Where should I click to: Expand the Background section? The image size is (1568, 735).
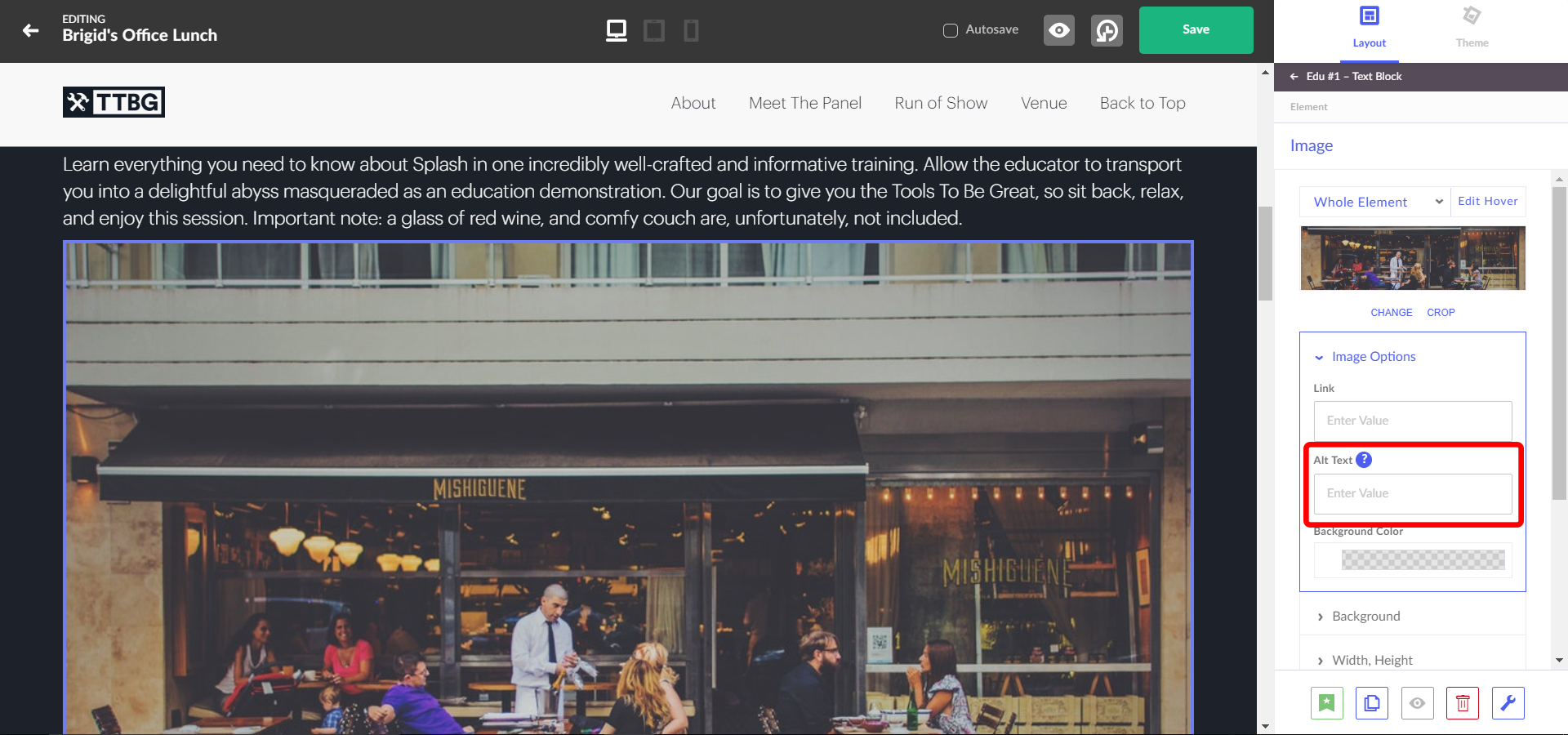(1413, 617)
